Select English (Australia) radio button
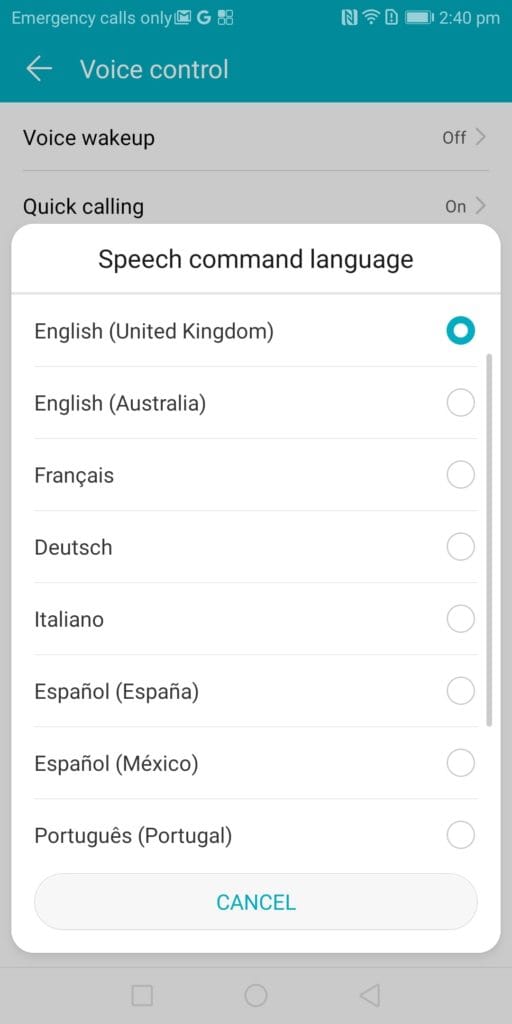Screen dimensions: 512x1024 tap(460, 403)
